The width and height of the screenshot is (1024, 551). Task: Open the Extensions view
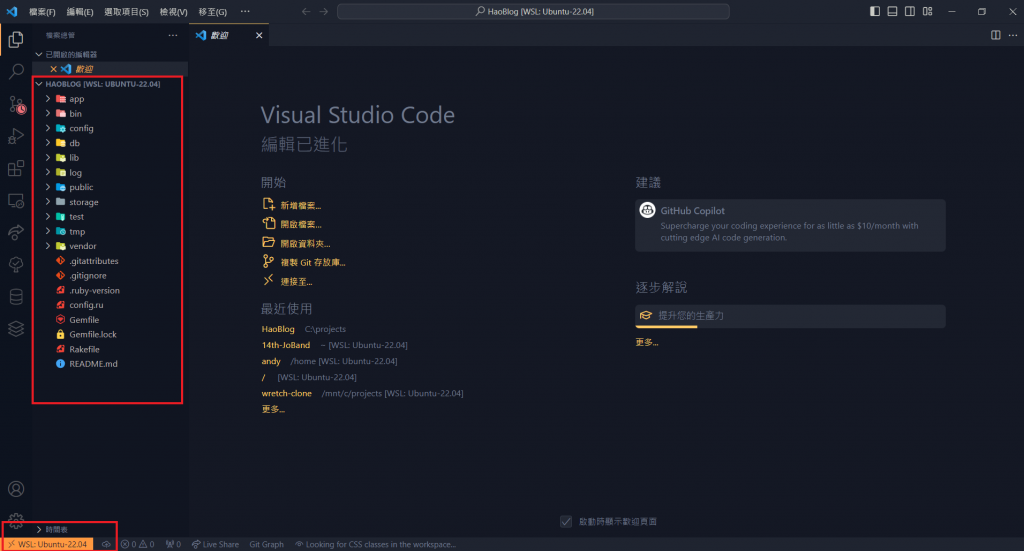(x=16, y=168)
